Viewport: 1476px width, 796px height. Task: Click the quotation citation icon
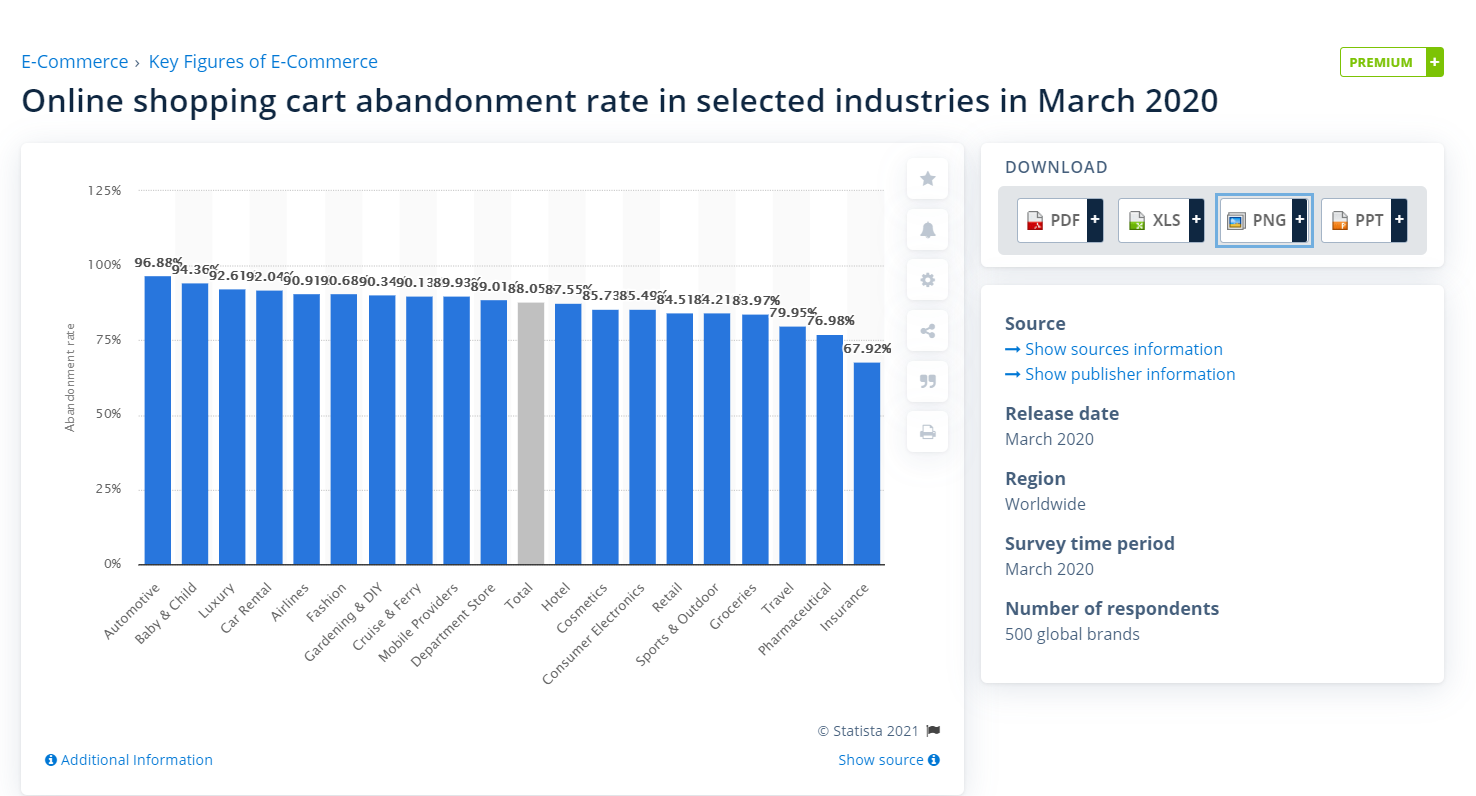coord(927,381)
